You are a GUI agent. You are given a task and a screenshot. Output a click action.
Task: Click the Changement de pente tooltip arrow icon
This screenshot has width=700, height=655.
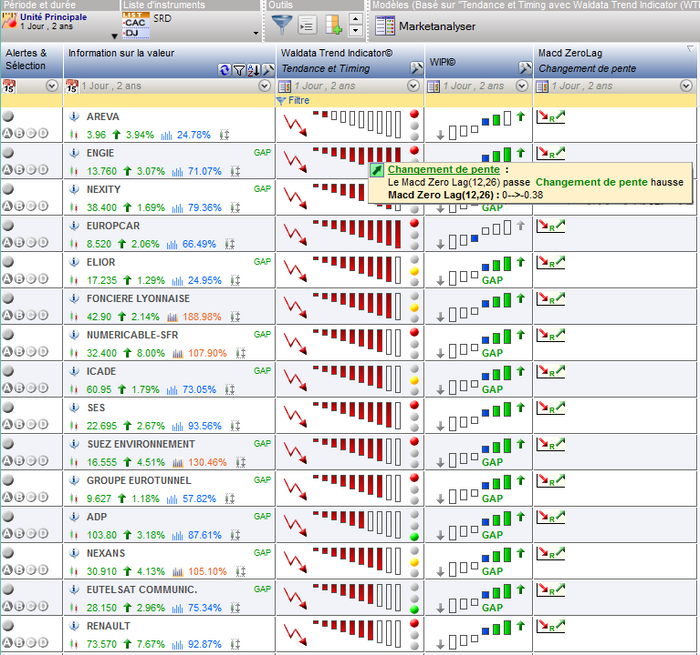coord(377,170)
